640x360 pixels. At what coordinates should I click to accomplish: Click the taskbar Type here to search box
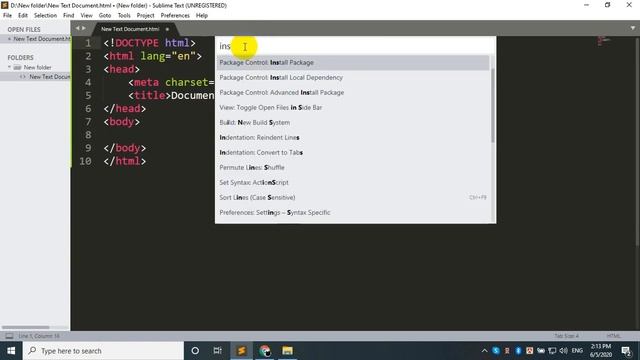(103, 351)
